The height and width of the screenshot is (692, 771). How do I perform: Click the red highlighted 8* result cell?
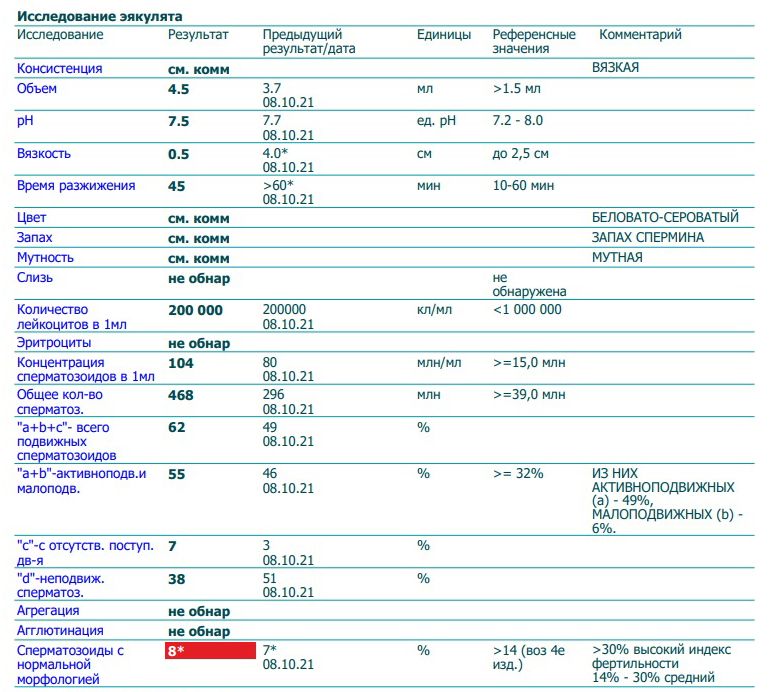pyautogui.click(x=211, y=650)
